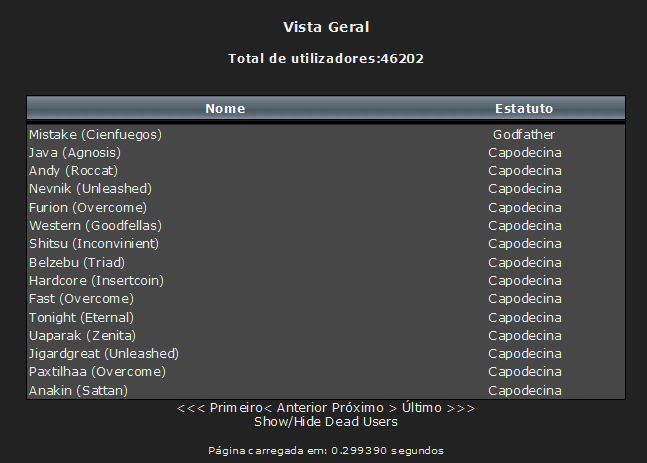Screen dimensions: 647x463
Task: Click Furion (Overcome) name
Action: (x=88, y=207)
